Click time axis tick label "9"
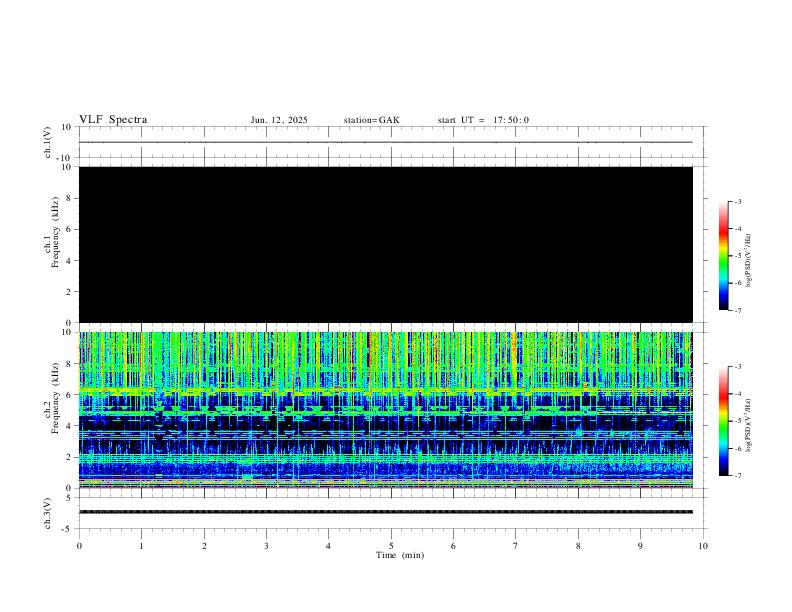Image resolution: width=792 pixels, height=612 pixels. tap(640, 546)
